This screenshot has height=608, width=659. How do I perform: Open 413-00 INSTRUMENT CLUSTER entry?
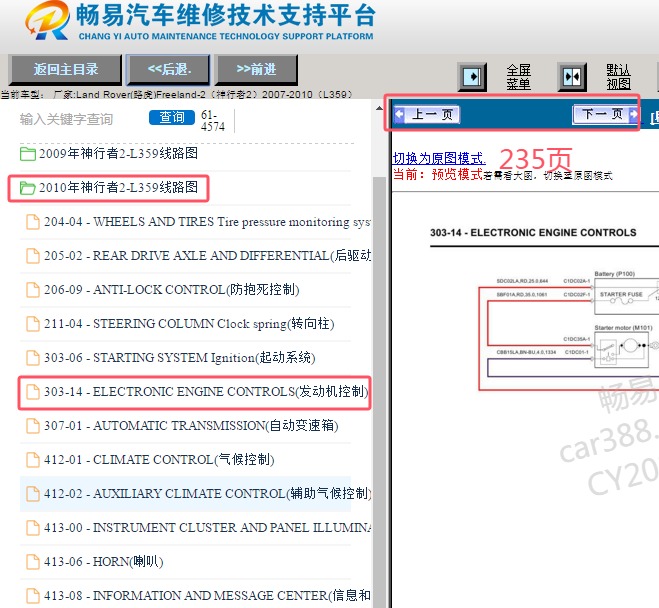(x=207, y=528)
